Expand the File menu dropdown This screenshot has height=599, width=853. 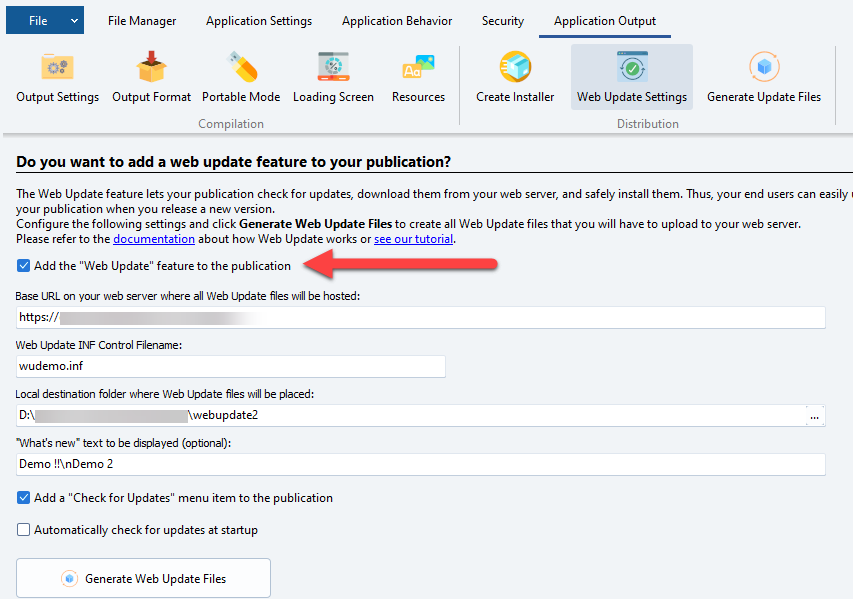tap(75, 21)
